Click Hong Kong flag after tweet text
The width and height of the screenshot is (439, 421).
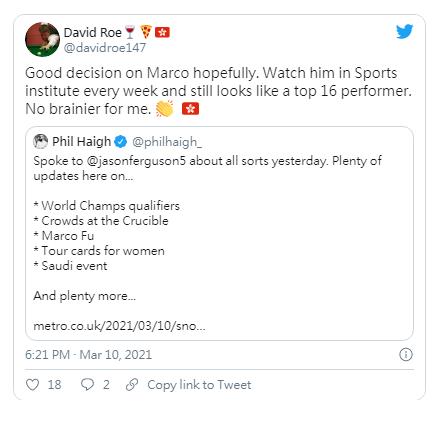pyautogui.click(x=191, y=109)
